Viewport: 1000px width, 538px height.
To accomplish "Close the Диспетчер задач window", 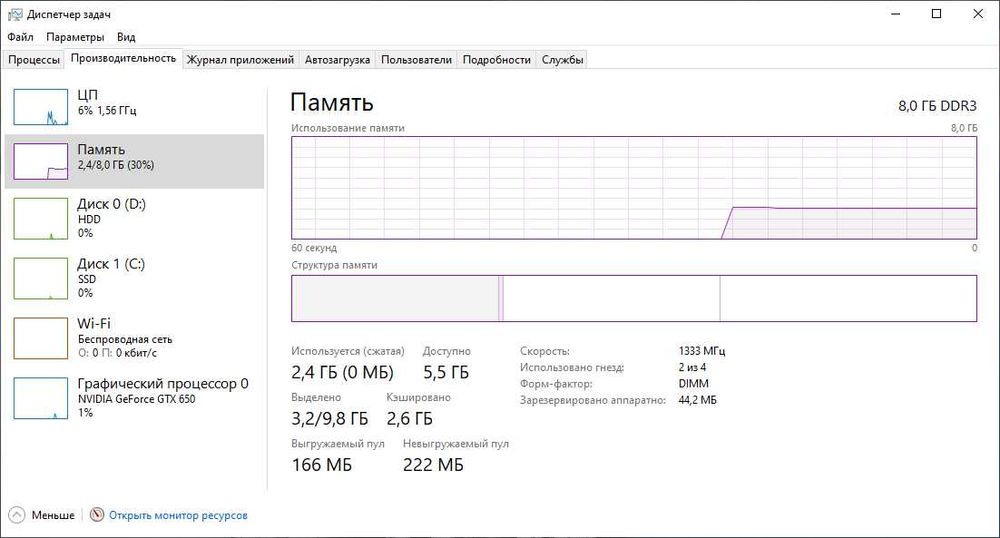I will (978, 14).
